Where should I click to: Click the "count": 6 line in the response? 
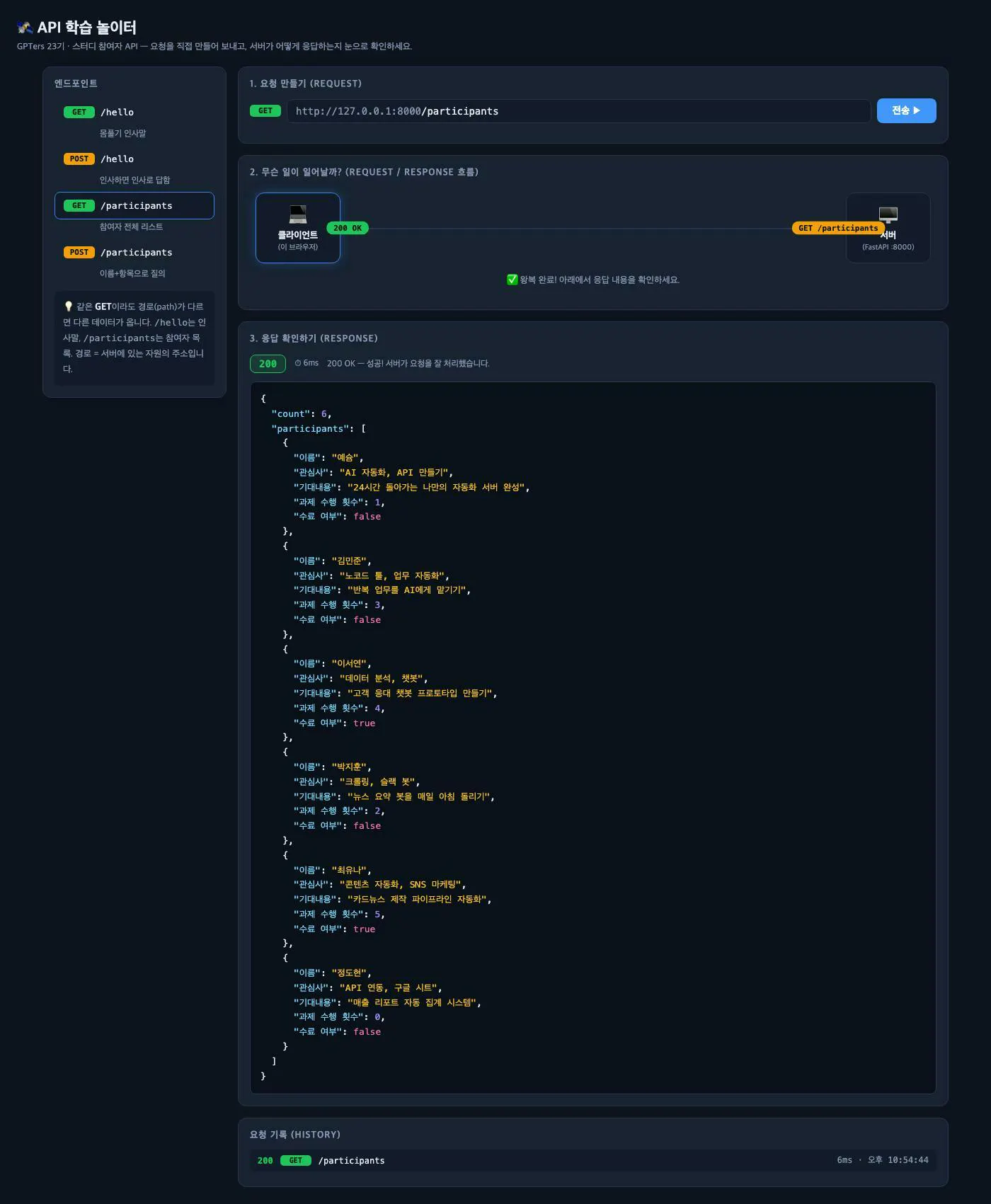(302, 413)
